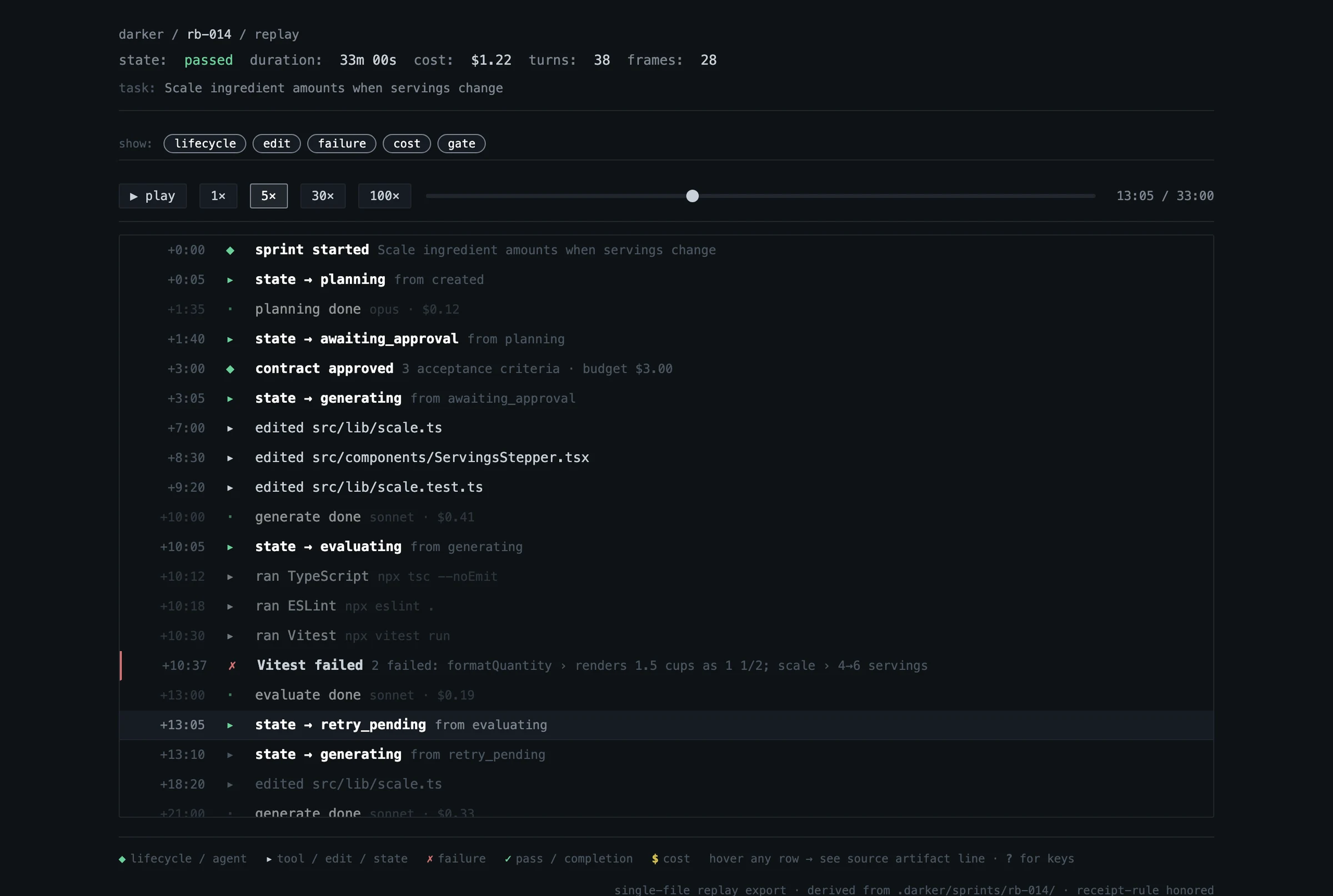The width and height of the screenshot is (1333, 896).
Task: Click 'npx tsc --noEmit' command text
Action: point(438,577)
